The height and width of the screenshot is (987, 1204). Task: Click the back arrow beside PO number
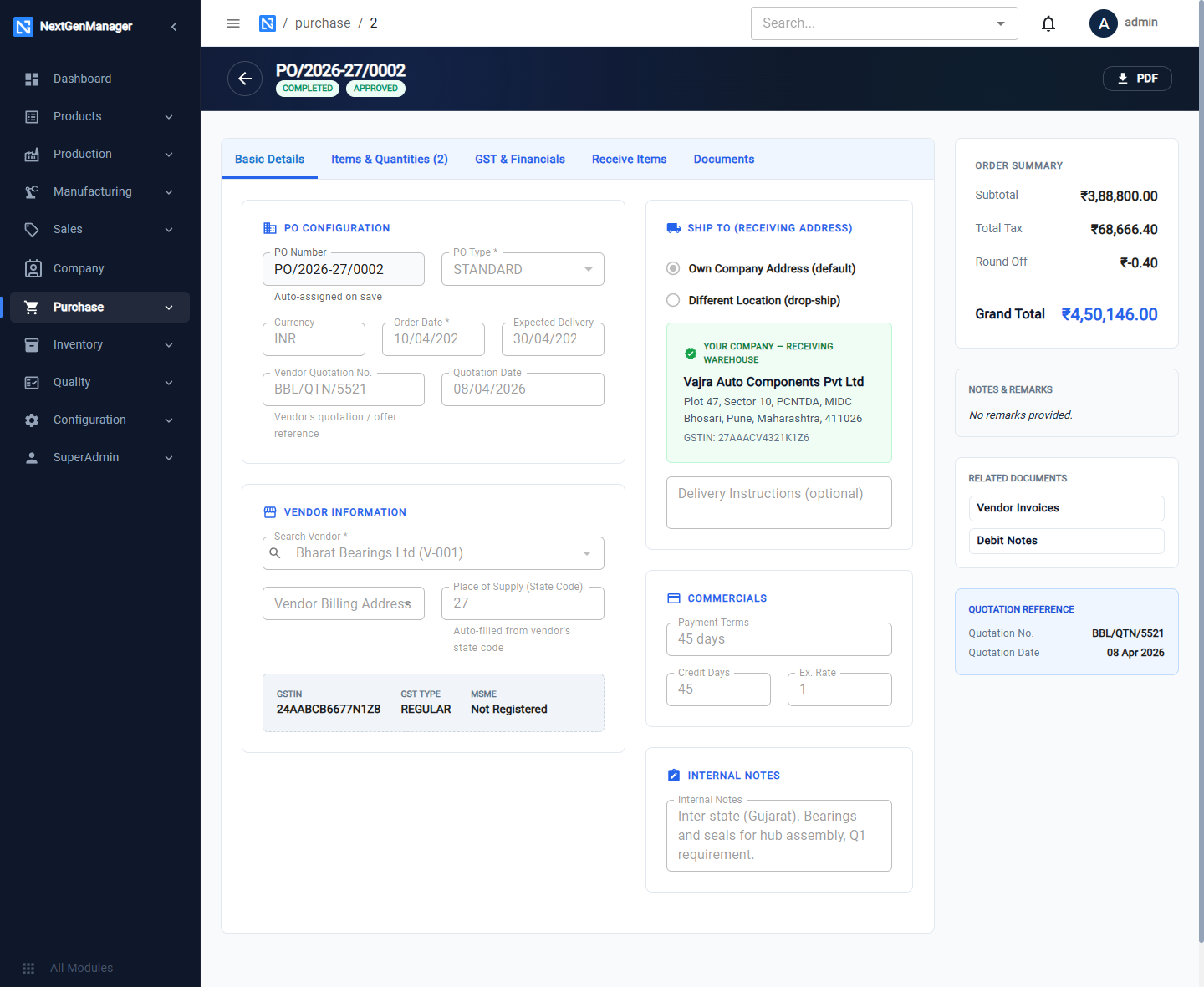(245, 79)
